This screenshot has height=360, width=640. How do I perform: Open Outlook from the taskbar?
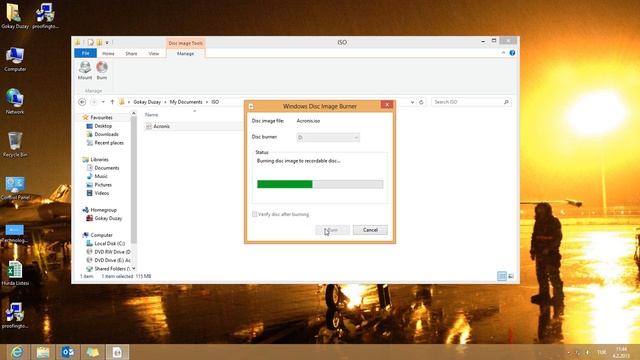coord(67,352)
